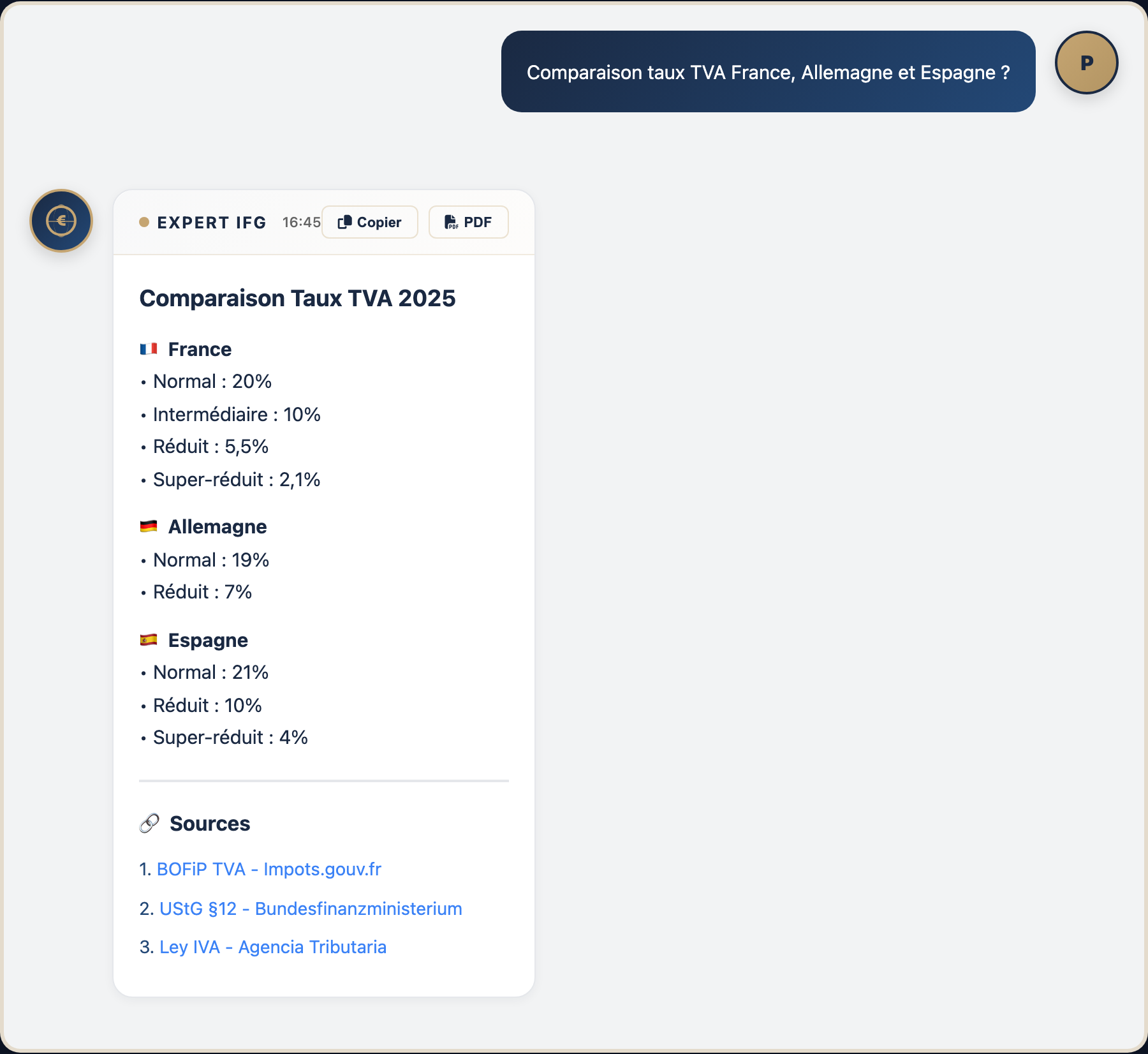Copy the response with Copier button
Viewport: 1148px width, 1054px height.
(370, 222)
